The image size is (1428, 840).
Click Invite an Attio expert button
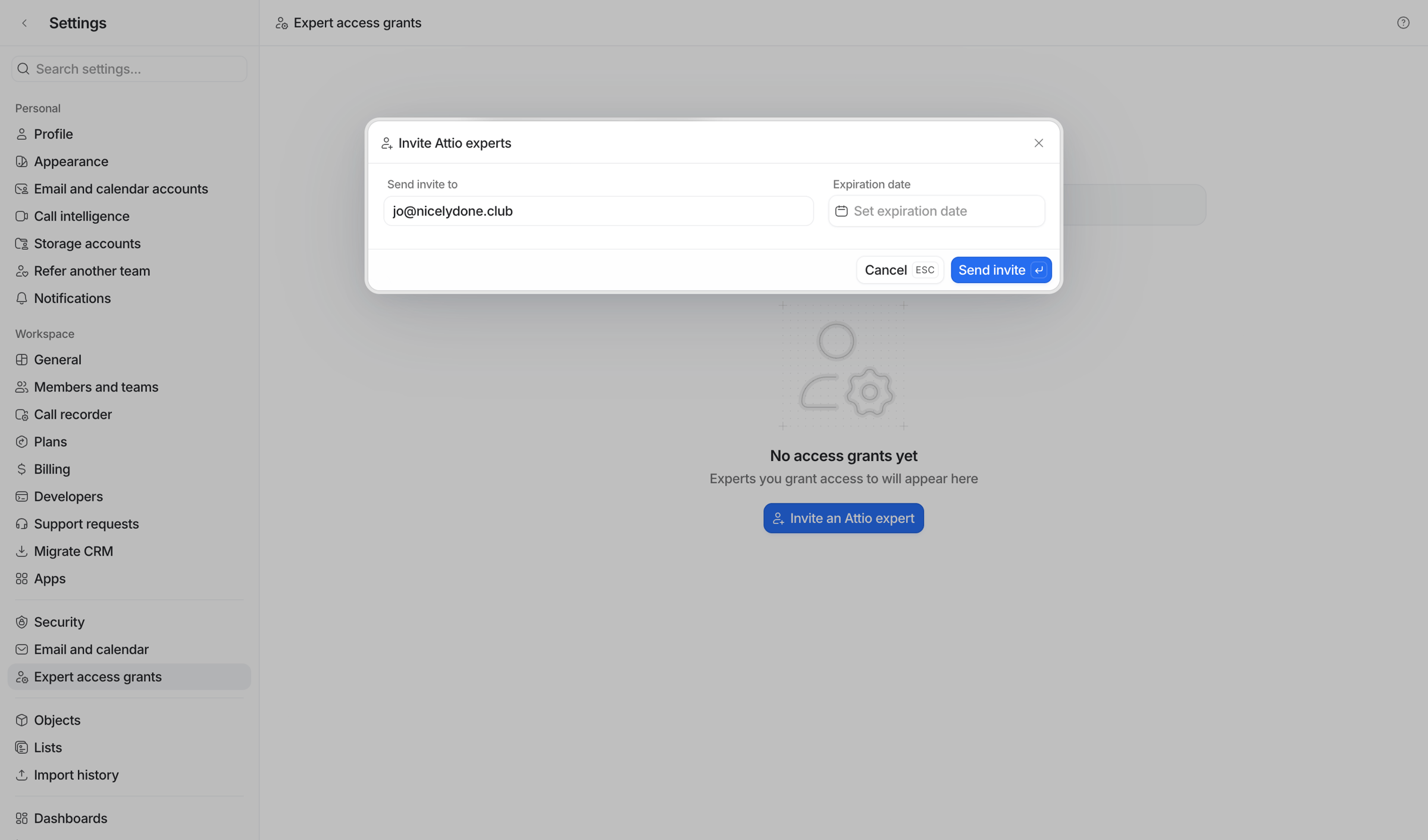tap(843, 519)
